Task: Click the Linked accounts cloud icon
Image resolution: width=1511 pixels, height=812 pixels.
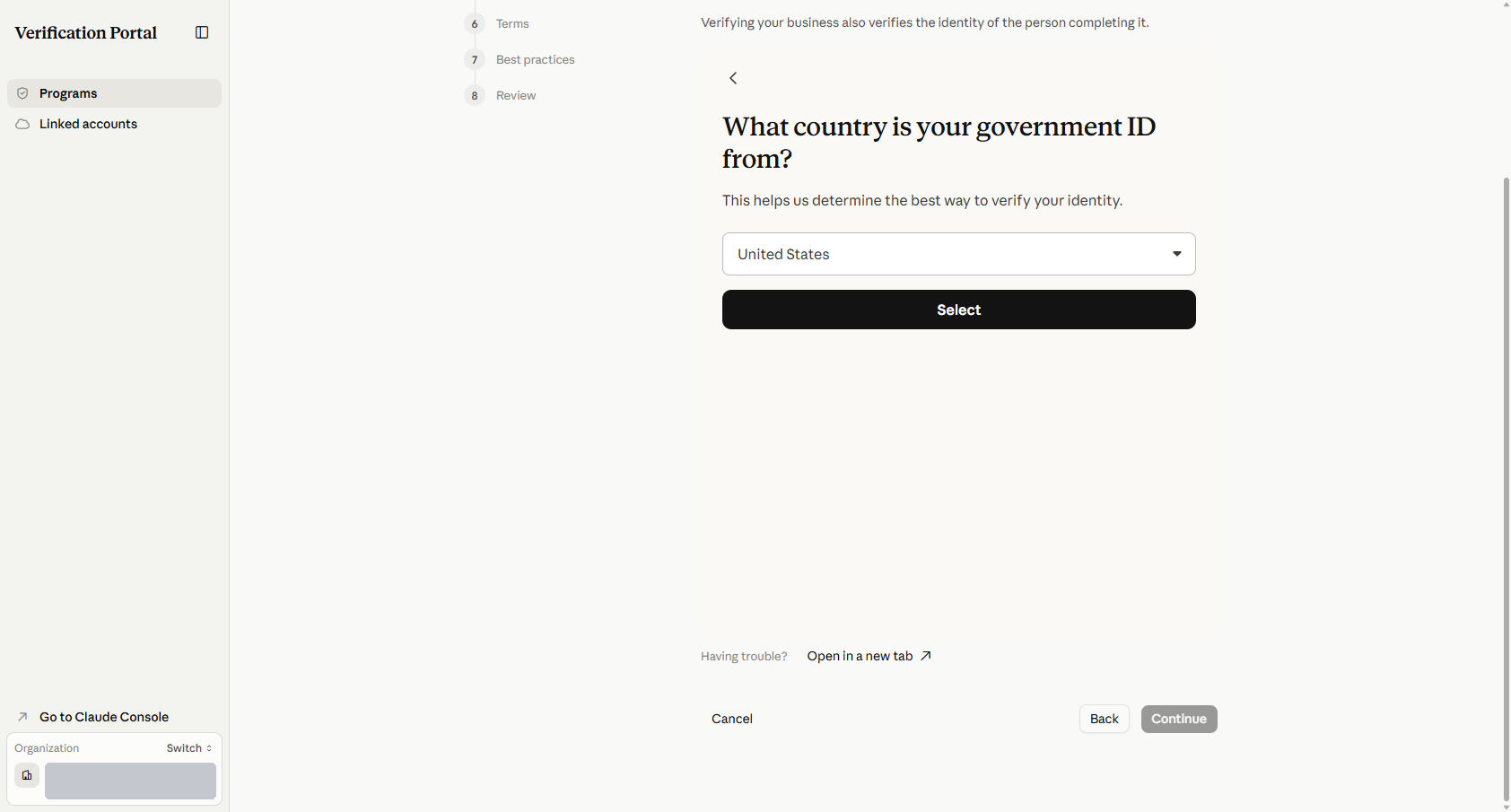Action: pyautogui.click(x=22, y=124)
